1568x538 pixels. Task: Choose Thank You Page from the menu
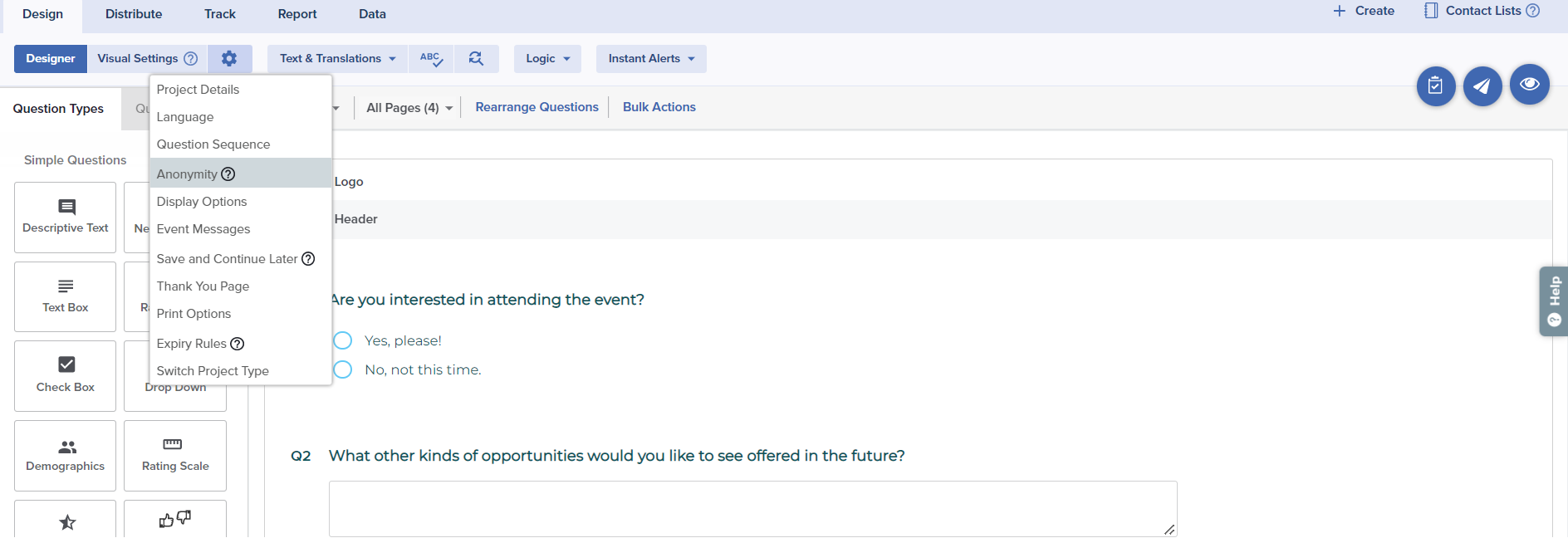click(203, 286)
